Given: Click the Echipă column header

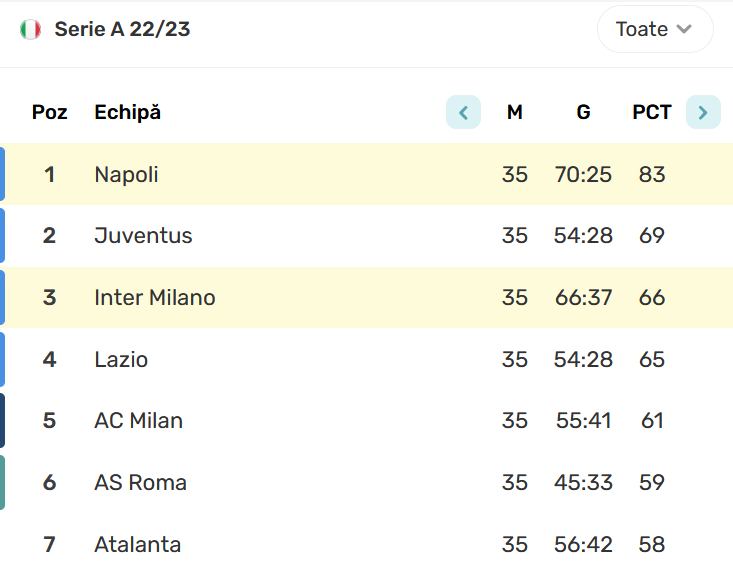Looking at the screenshot, I should [128, 112].
